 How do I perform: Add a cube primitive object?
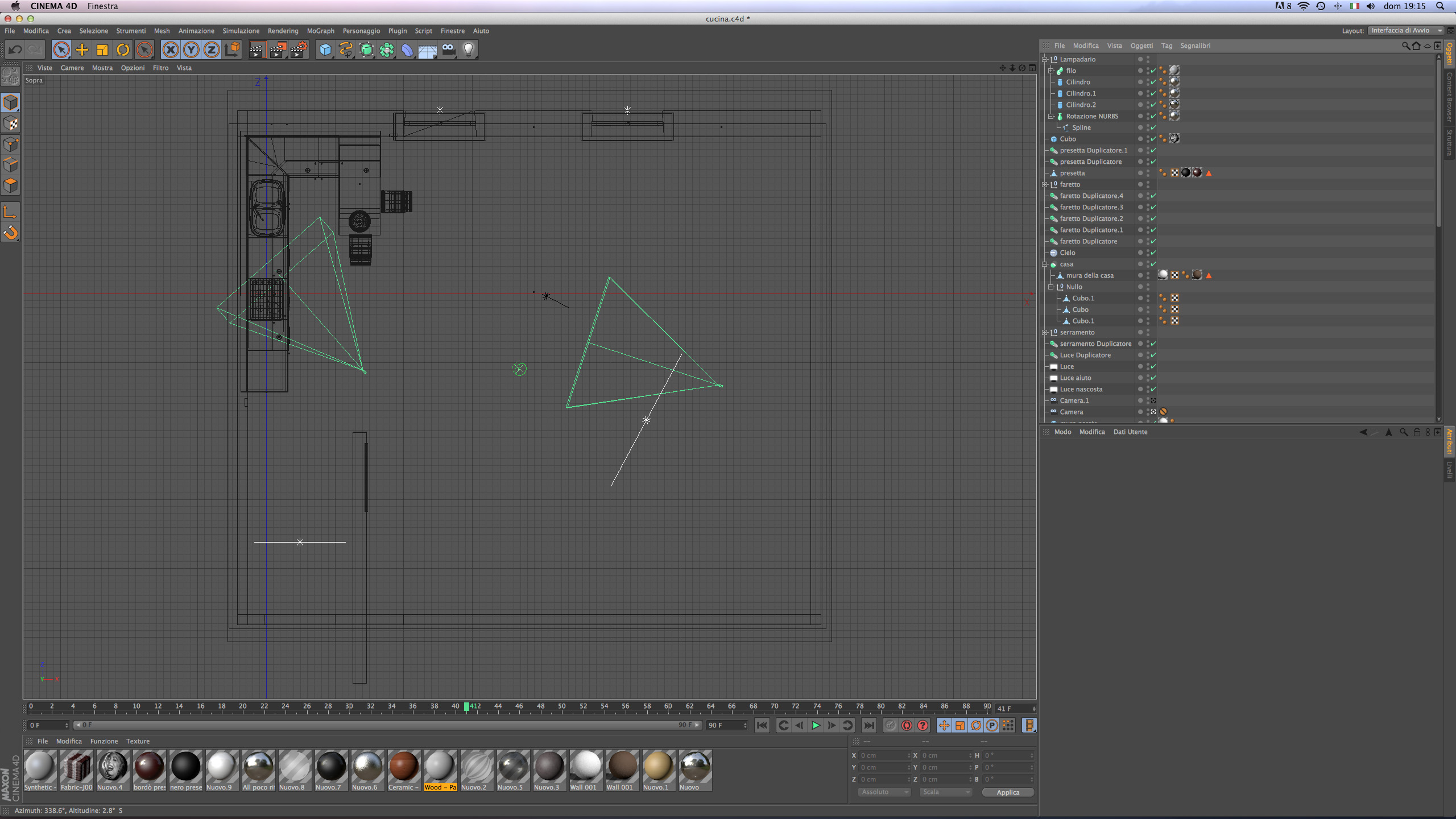pyautogui.click(x=325, y=50)
